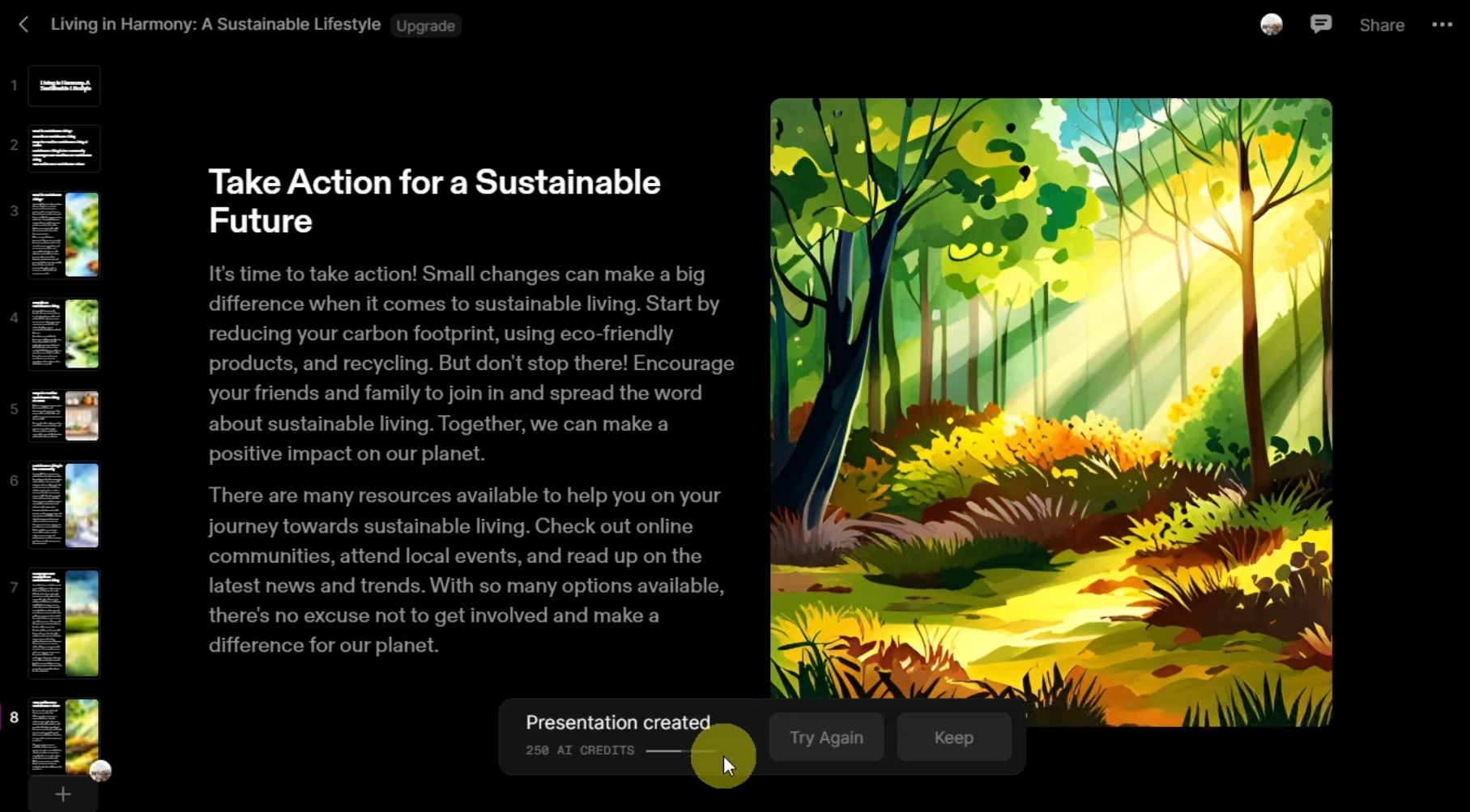
Task: Click the user profile avatar in header
Action: (1271, 25)
